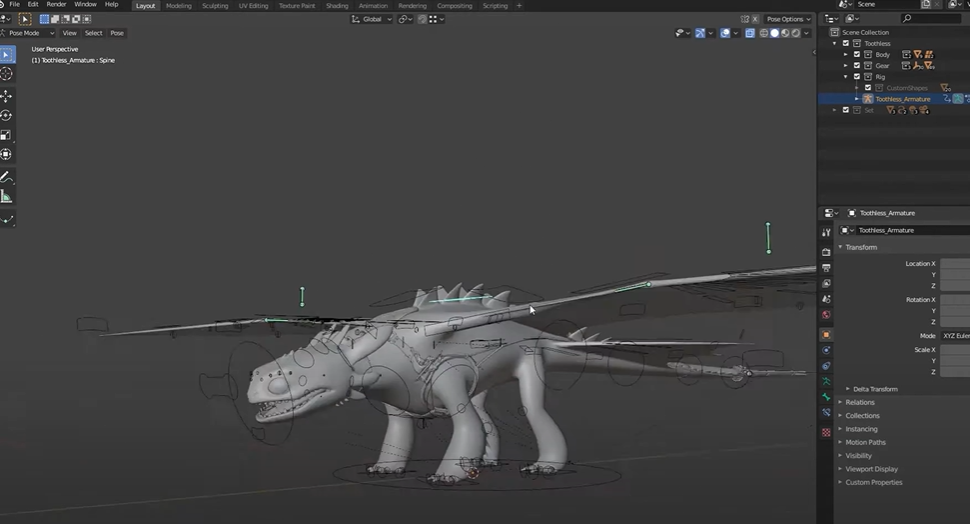
Task: Open the rotation Mode XYZ Euler dropdown
Action: tap(955, 335)
